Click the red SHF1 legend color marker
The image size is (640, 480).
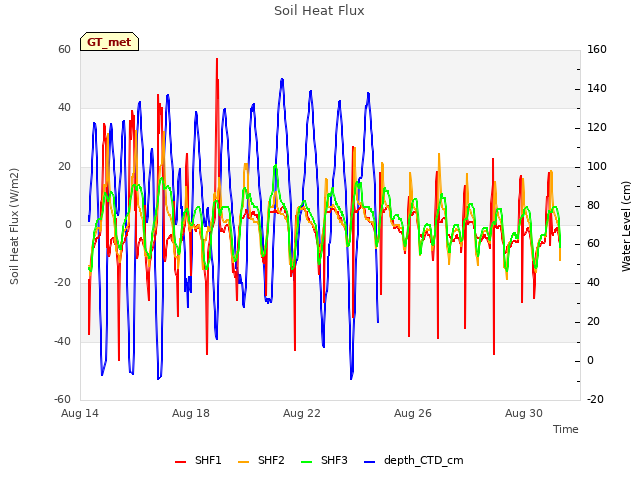(180, 462)
